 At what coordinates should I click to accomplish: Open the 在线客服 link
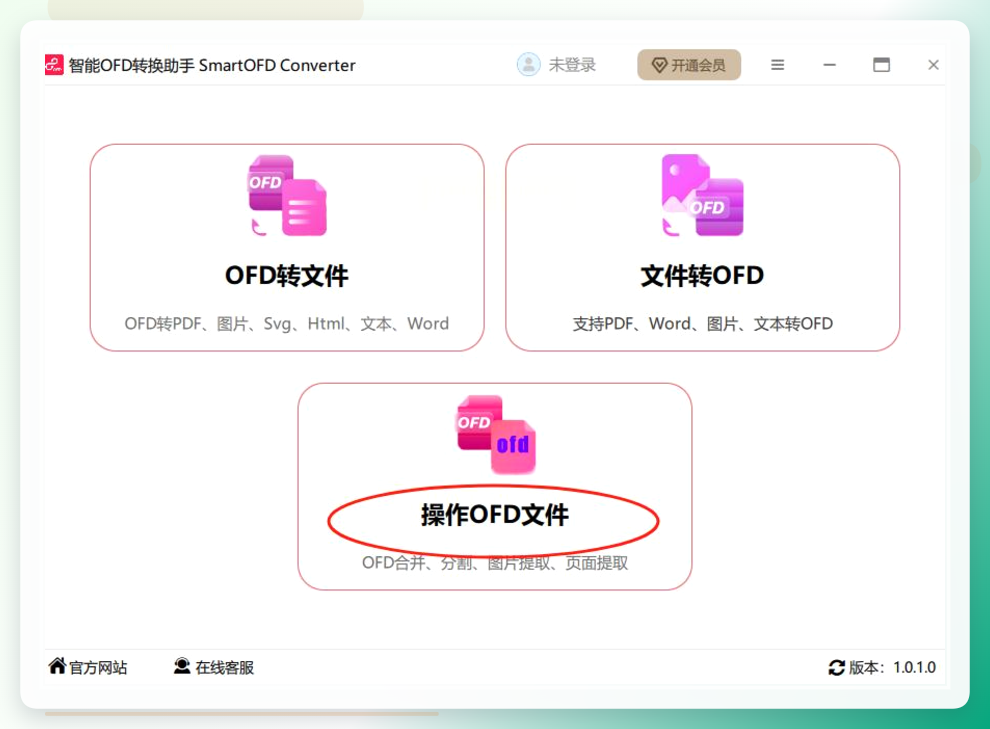pos(224,668)
